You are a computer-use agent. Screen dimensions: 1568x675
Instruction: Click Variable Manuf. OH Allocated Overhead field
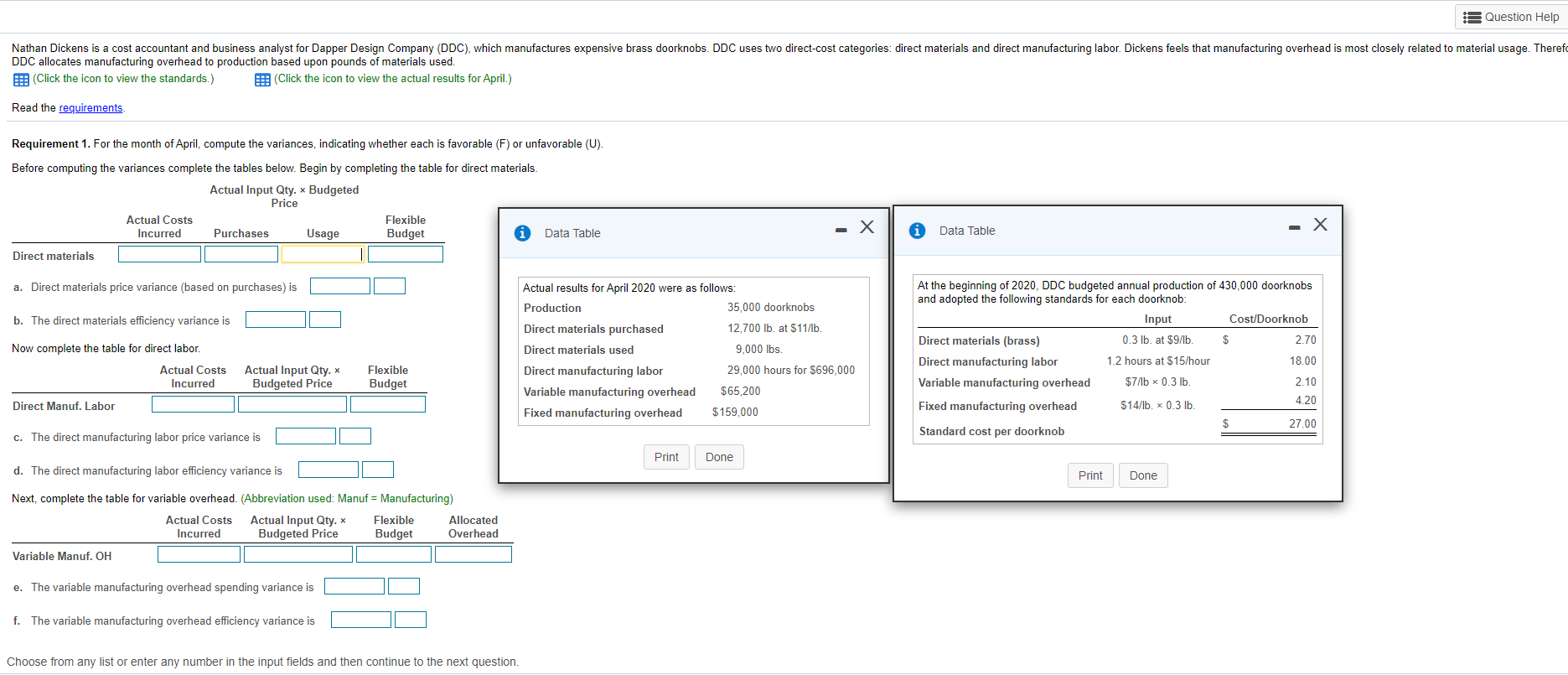coord(474,554)
